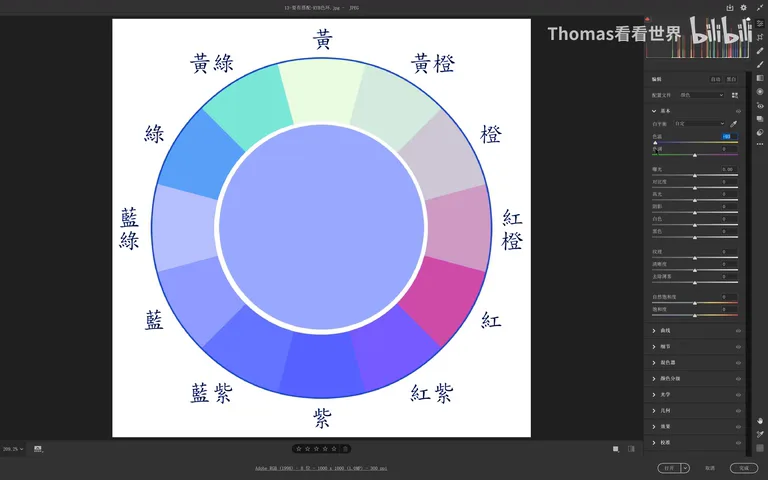Select the Adjustment Brush tool icon
768x480 pixels.
click(x=760, y=64)
